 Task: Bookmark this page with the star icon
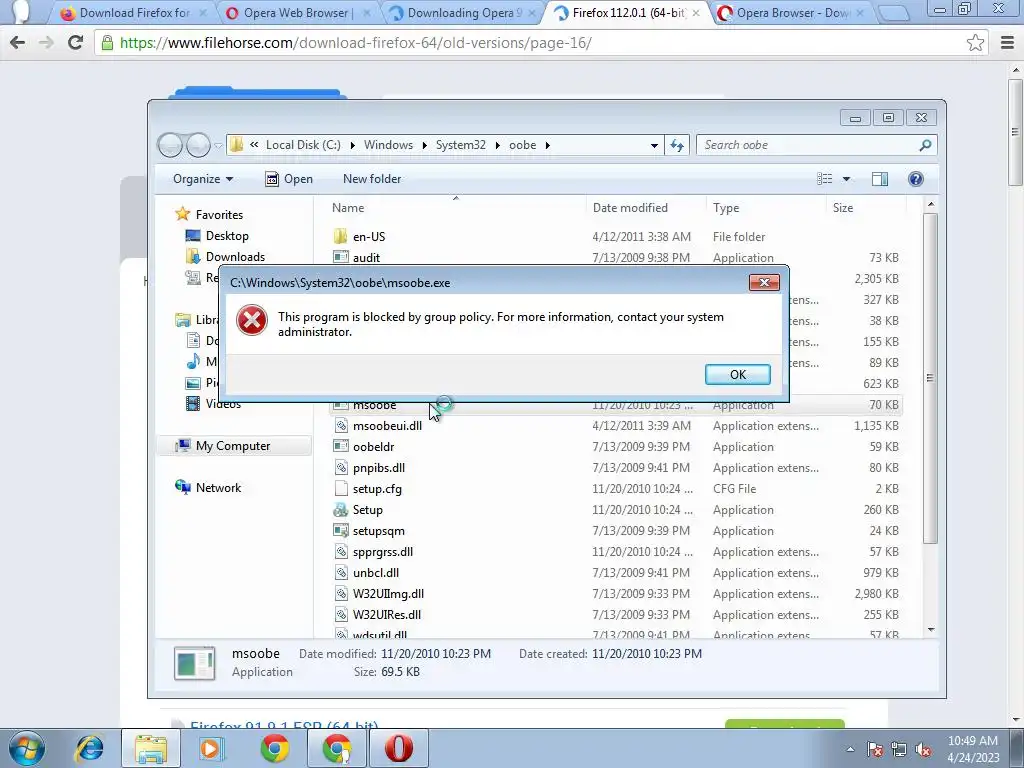pyautogui.click(x=975, y=42)
